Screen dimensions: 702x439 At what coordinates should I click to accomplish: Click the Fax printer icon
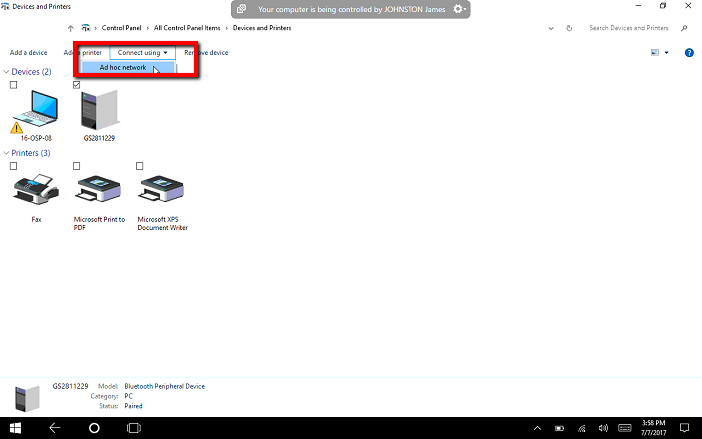[36, 190]
